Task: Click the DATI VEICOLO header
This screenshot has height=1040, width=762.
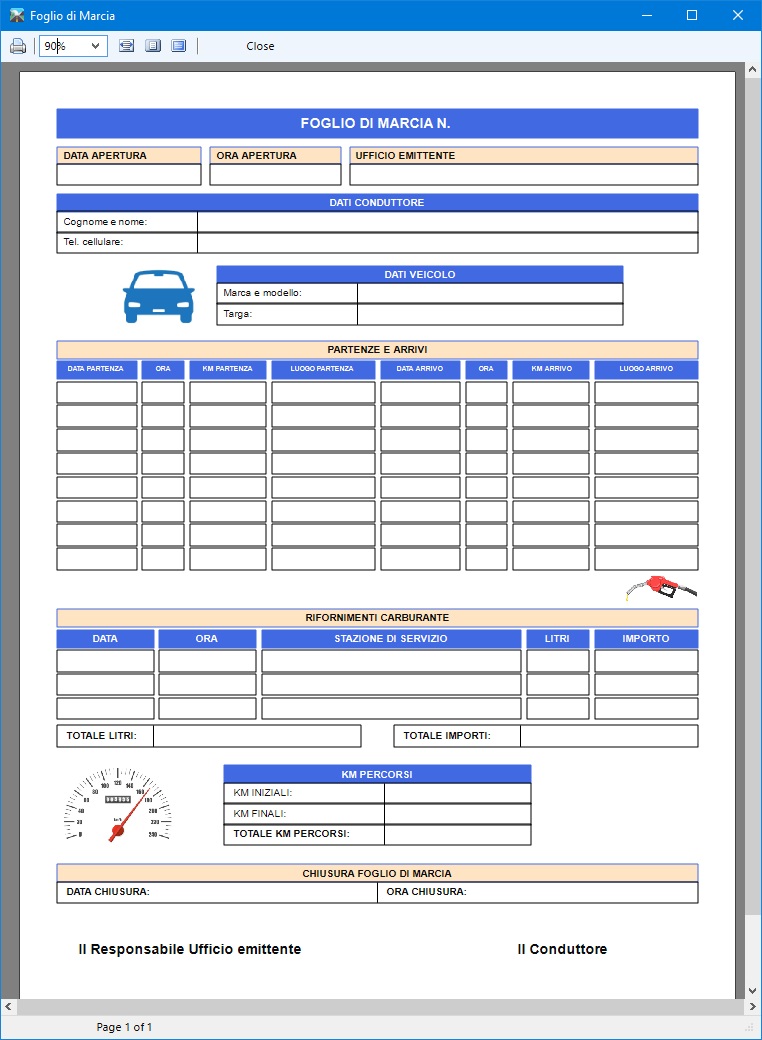Action: coord(420,274)
